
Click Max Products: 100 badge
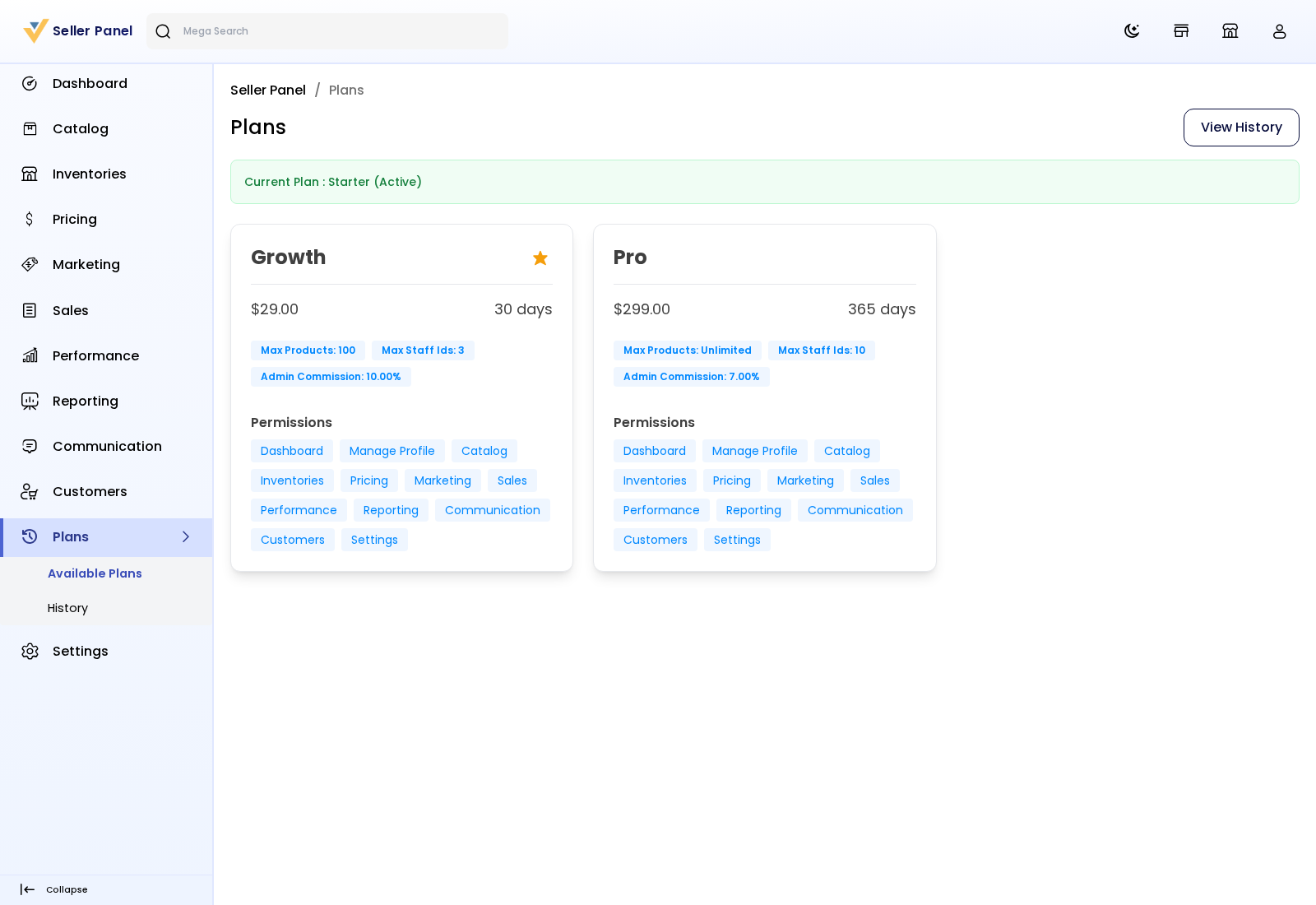click(308, 350)
